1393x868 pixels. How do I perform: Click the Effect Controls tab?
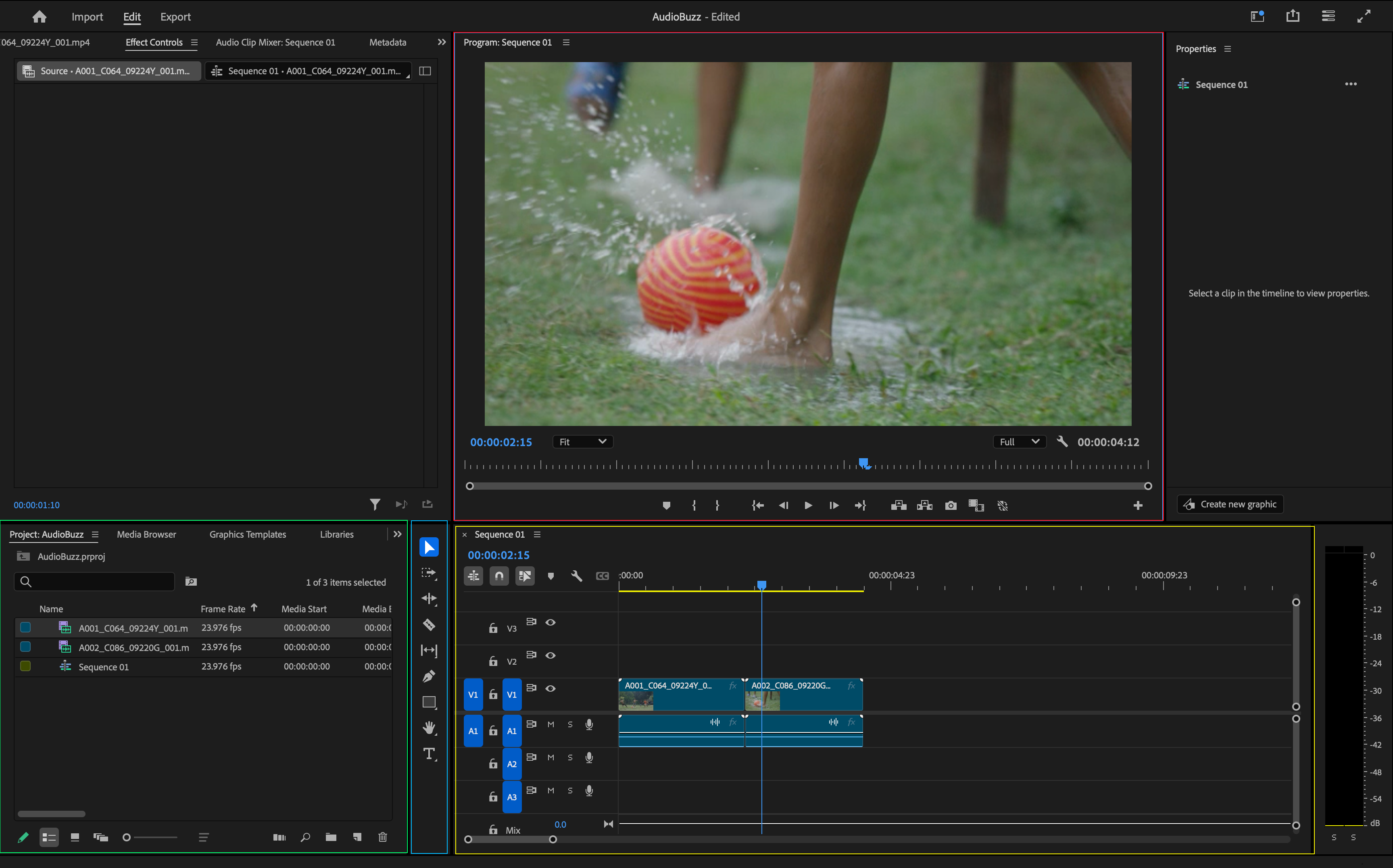point(155,42)
